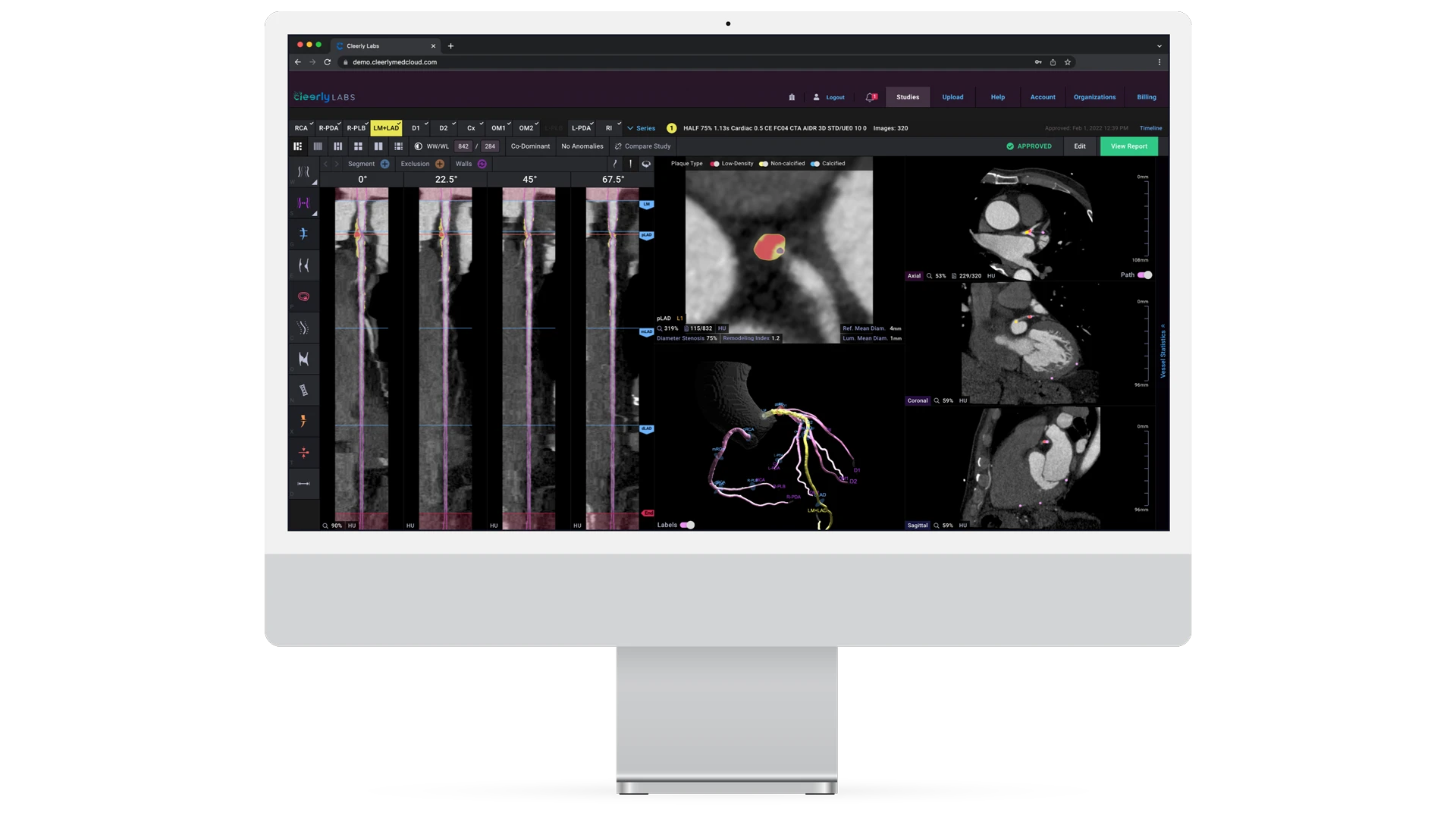Toggle the Labels switch in 3D view

(x=688, y=525)
